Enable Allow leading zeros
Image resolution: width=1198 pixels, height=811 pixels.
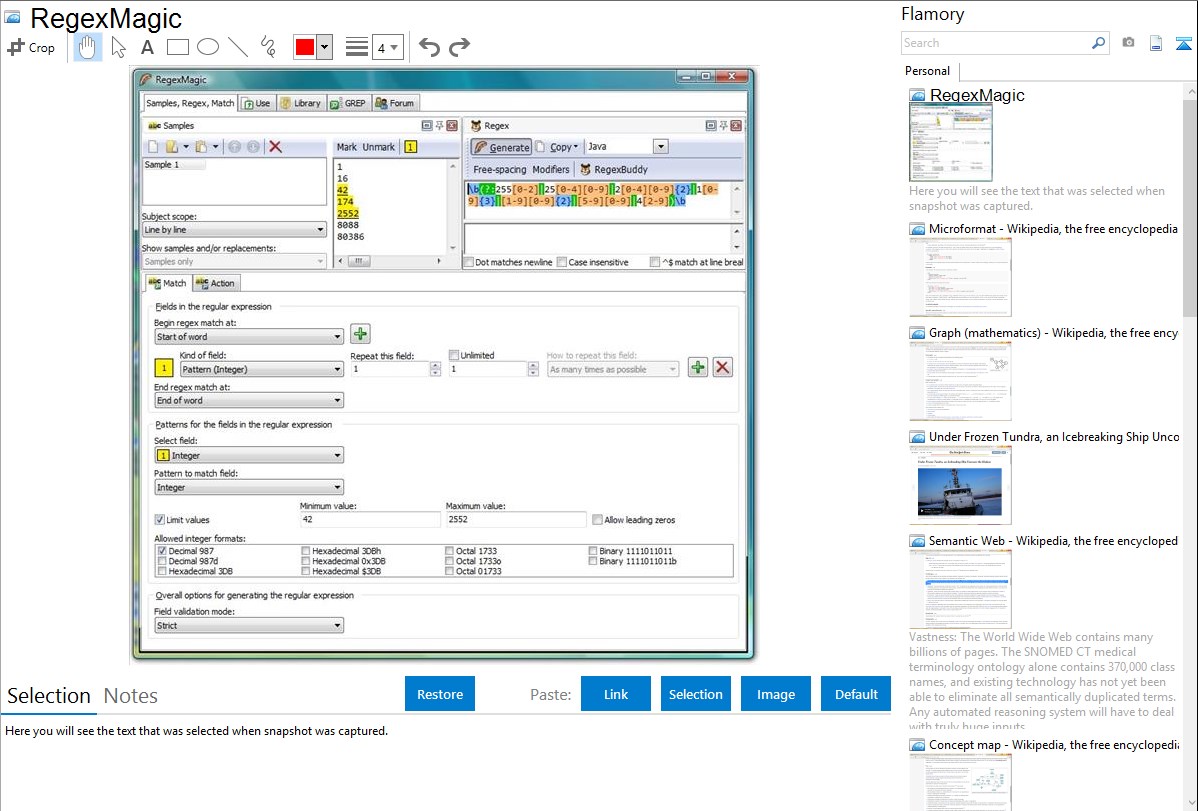tap(597, 520)
